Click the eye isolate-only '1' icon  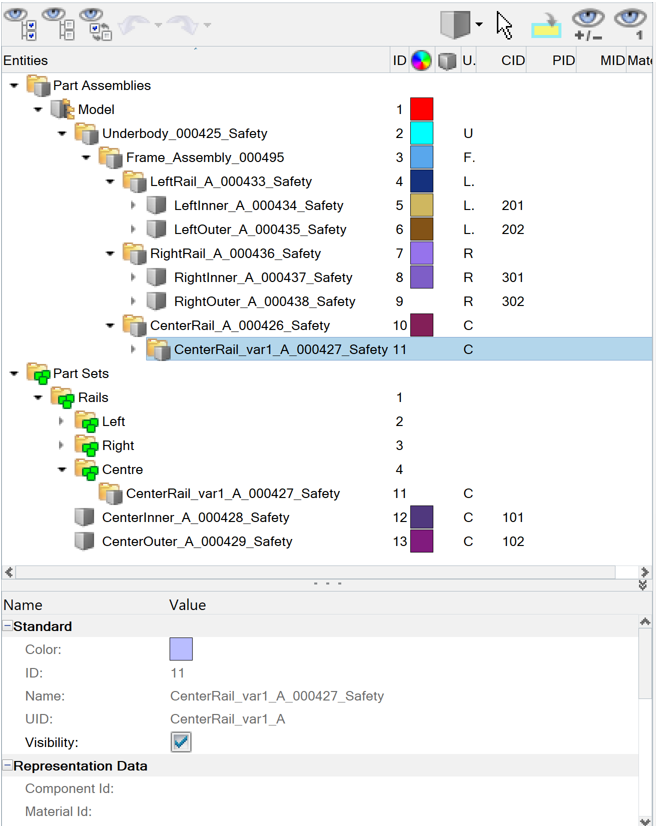[630, 23]
